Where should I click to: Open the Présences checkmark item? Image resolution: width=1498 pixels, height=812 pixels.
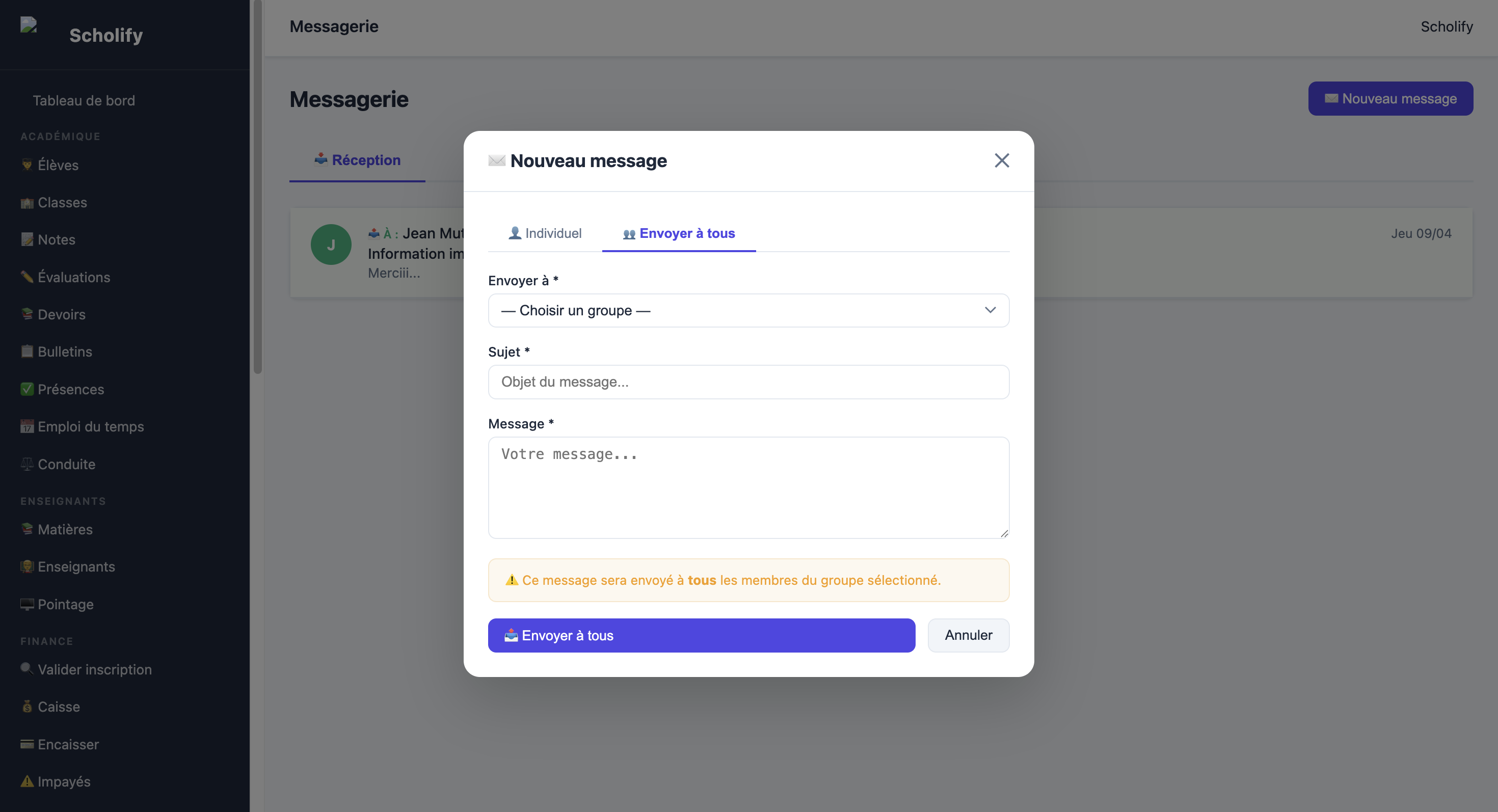pyautogui.click(x=70, y=389)
